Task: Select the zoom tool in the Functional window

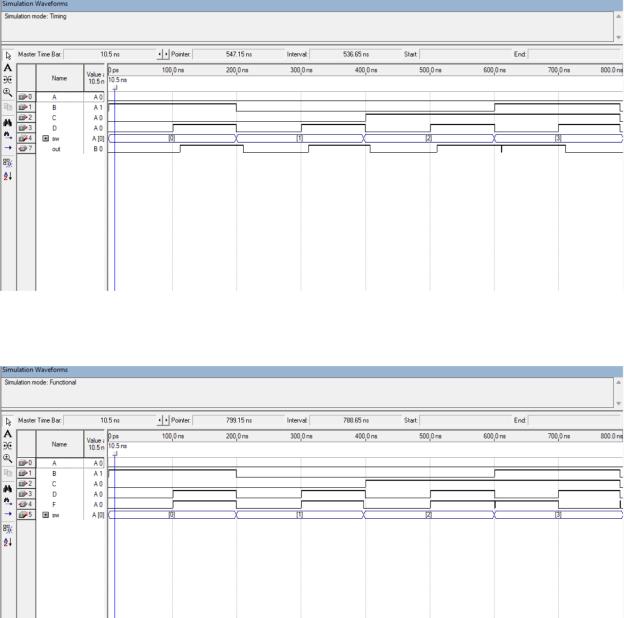Action: 8,459
